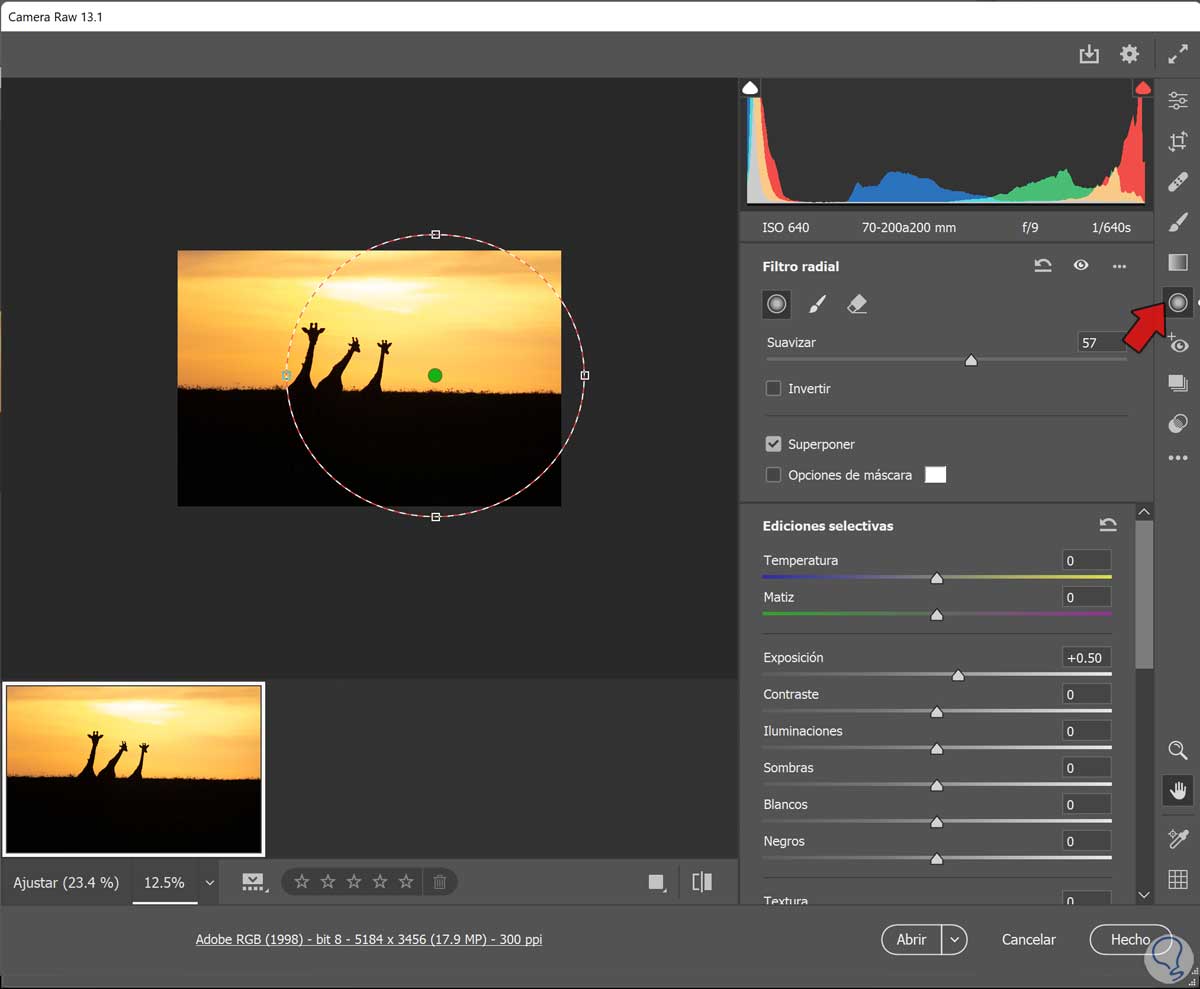Toggle the grid overlay icon
This screenshot has height=989, width=1200.
(1178, 879)
